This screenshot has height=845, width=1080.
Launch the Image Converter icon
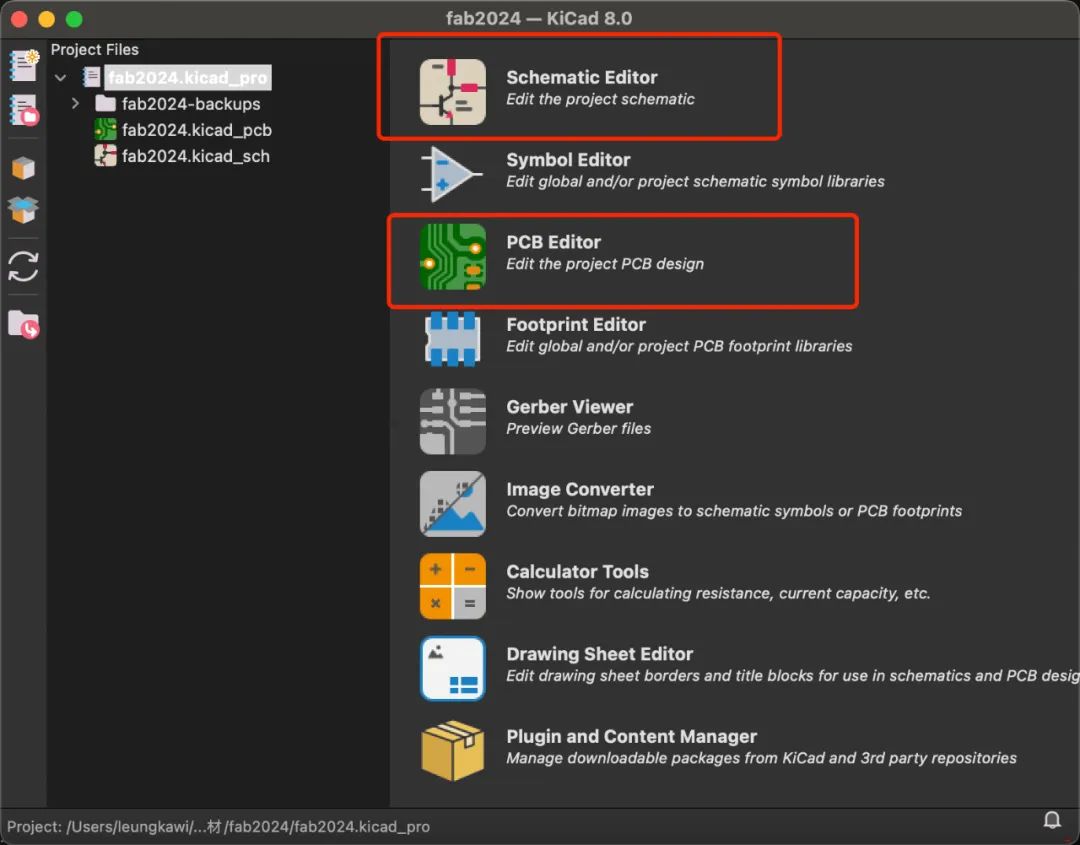453,503
